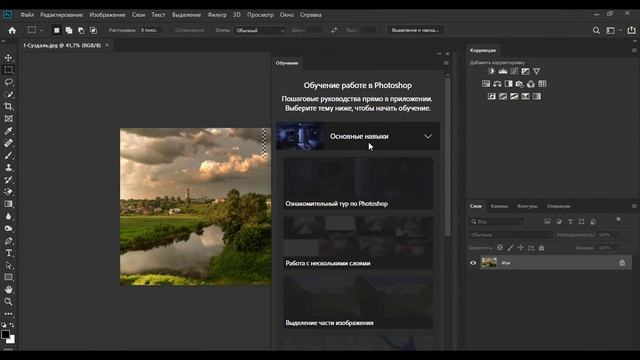Select the Zoom magnifier tool
The image size is (640, 360).
(8, 302)
